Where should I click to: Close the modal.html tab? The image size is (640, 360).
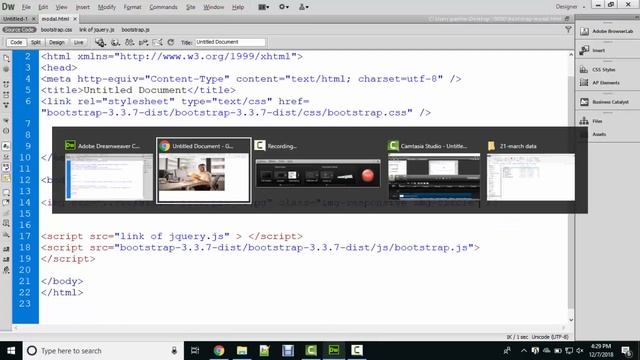pyautogui.click(x=75, y=19)
